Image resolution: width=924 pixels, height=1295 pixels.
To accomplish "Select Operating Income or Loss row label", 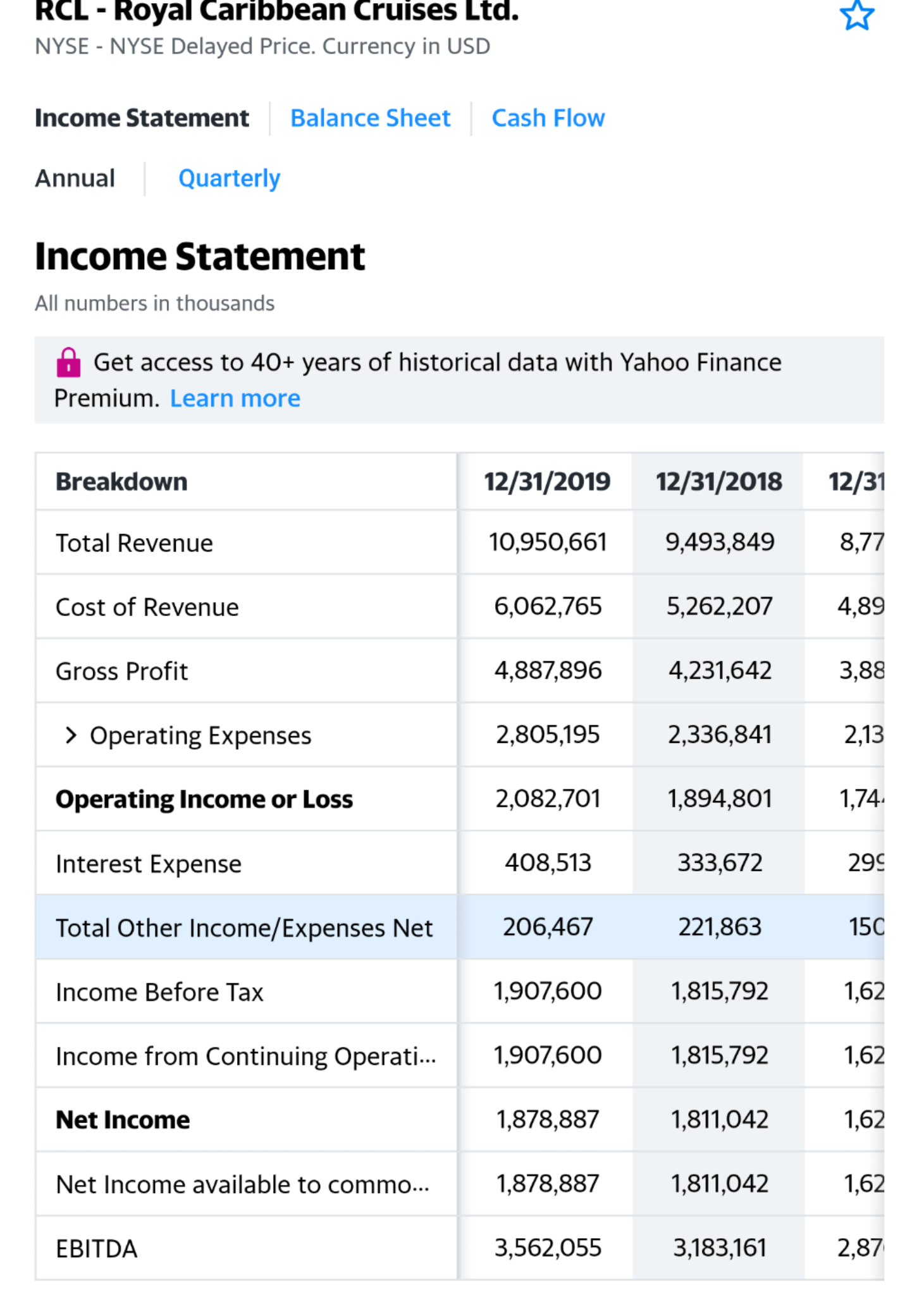I will tap(204, 800).
